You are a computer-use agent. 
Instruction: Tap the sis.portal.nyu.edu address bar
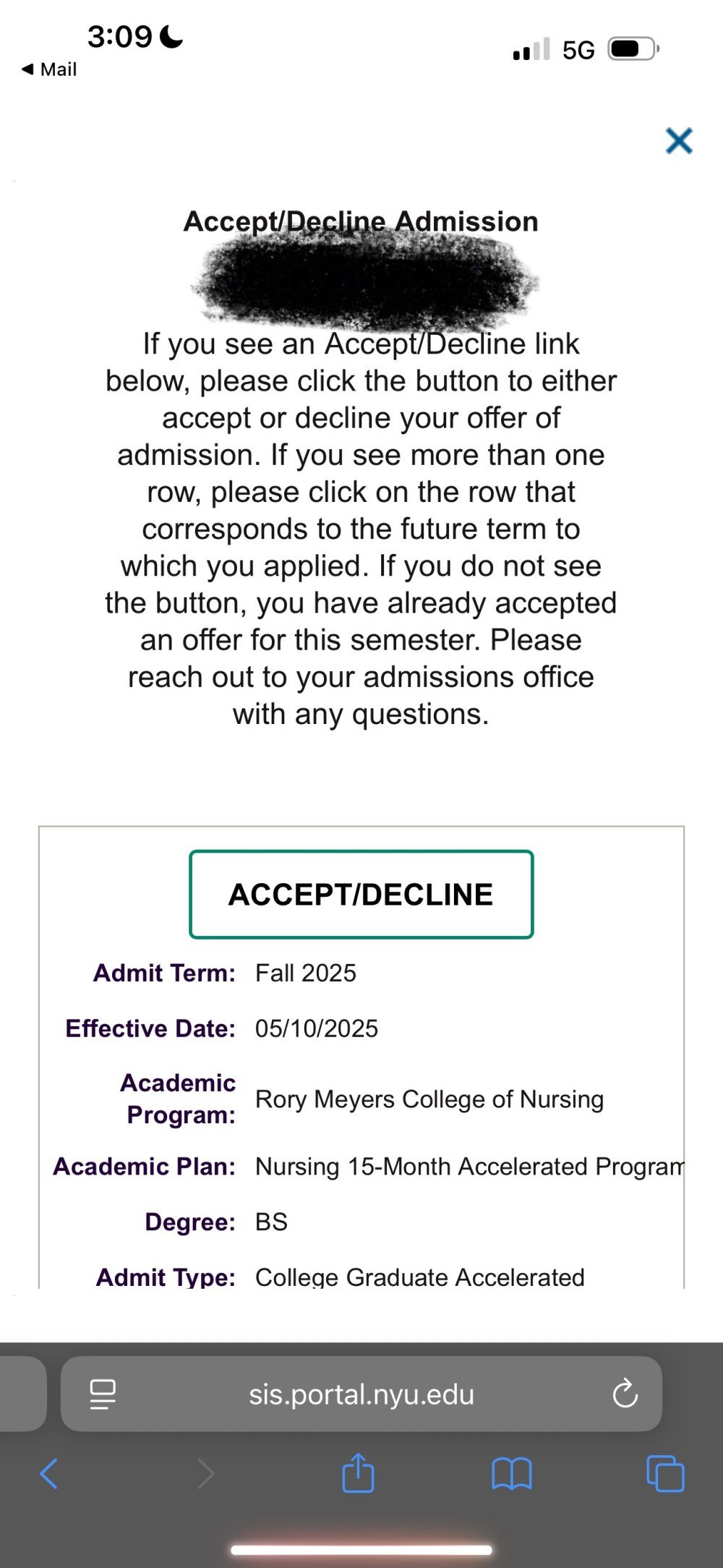click(361, 1394)
